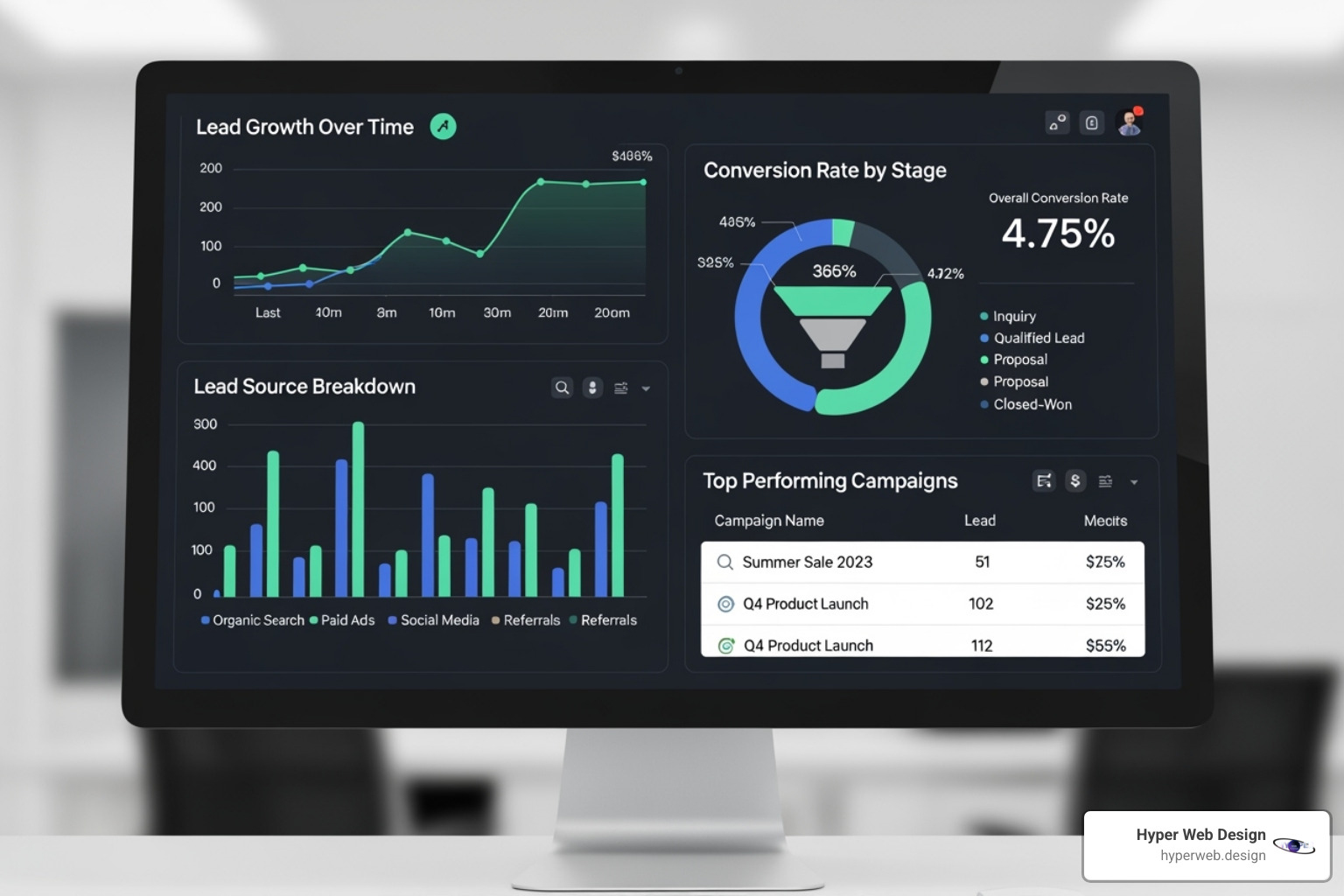Toggle the Inquiry legend item in conversion chart
Viewport: 1344px width, 896px height.
tap(1013, 316)
